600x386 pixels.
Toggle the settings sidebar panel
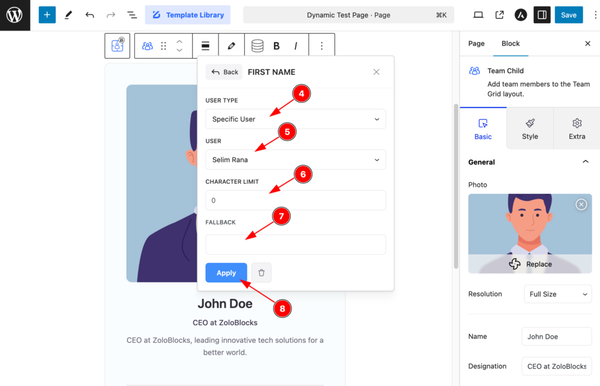(x=542, y=15)
